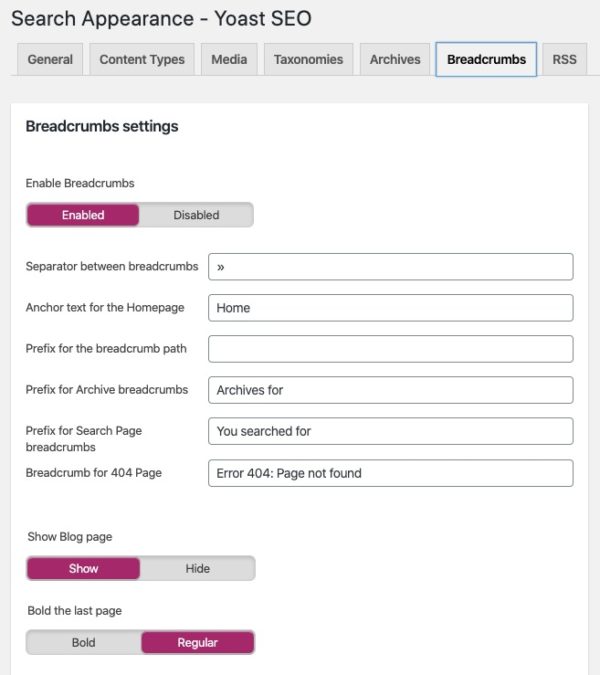Set Enable Breadcrumbs to Enabled
Viewport: 600px width, 675px height.
coord(83,215)
